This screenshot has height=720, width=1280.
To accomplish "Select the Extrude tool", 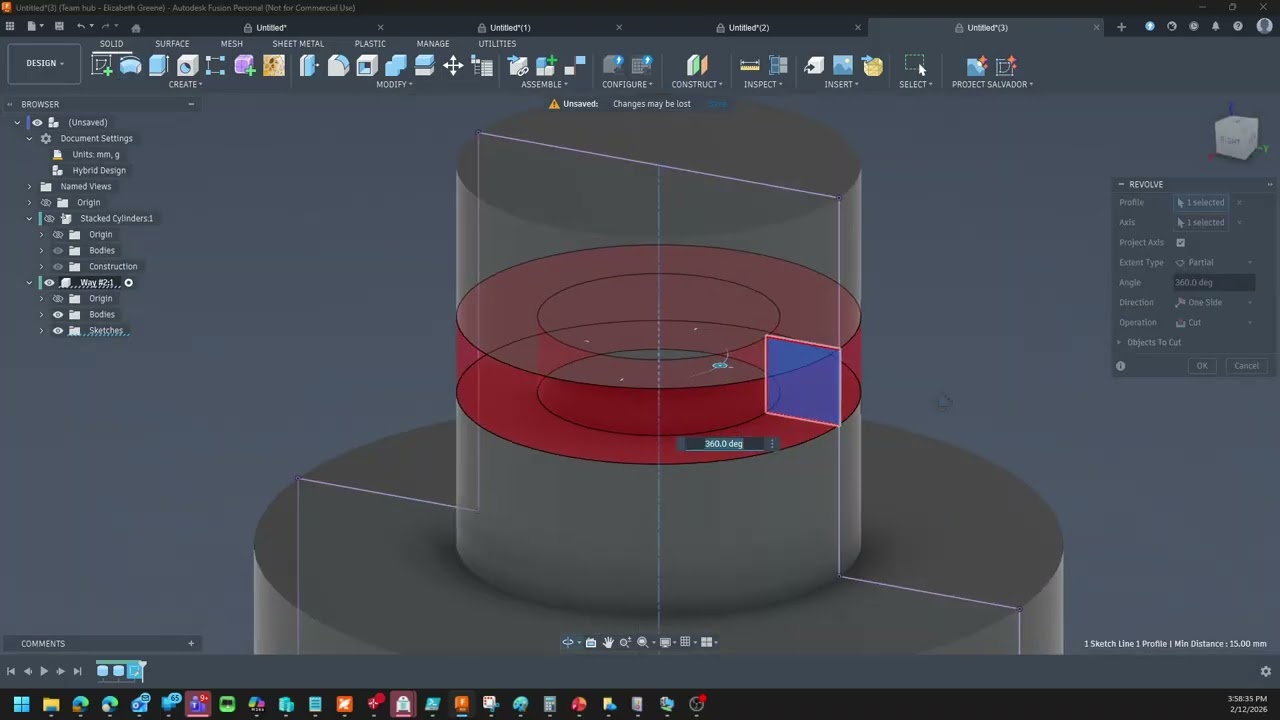I will (158, 66).
